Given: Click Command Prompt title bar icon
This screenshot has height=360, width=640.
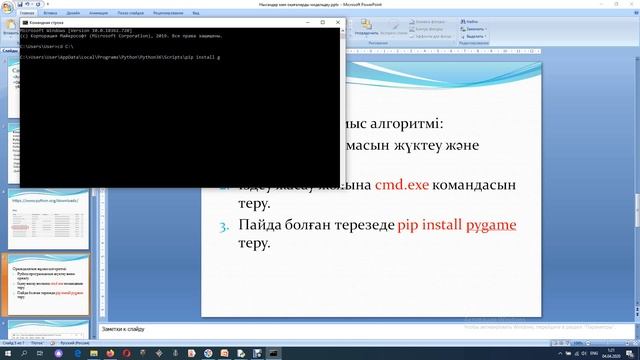Looking at the screenshot, I should pyautogui.click(x=25, y=22).
